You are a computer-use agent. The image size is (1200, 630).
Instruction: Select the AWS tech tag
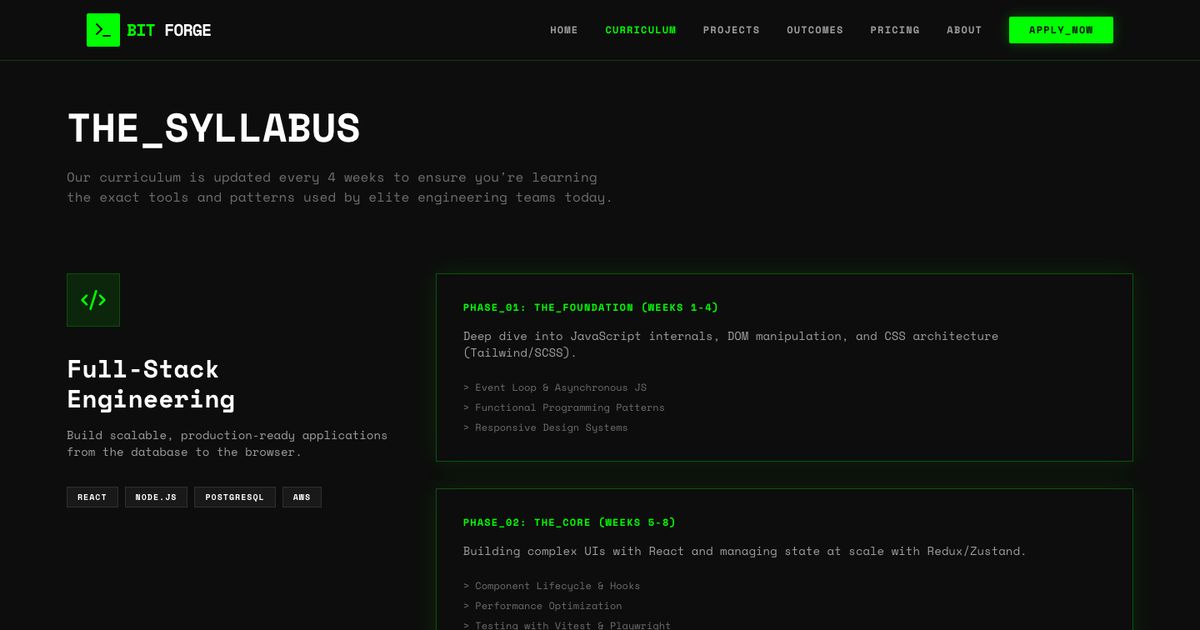(x=302, y=497)
